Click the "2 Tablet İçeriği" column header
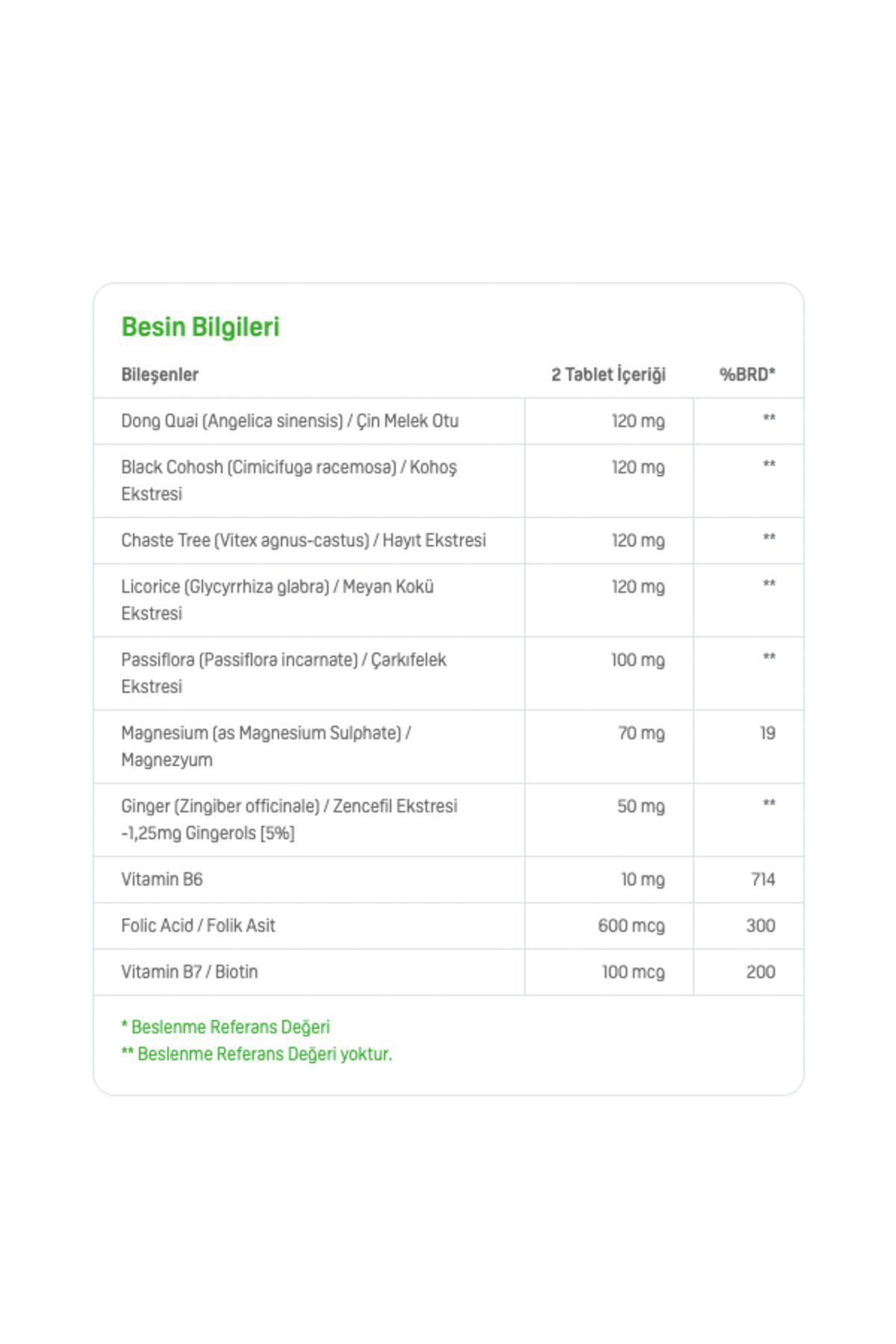 coord(608,375)
